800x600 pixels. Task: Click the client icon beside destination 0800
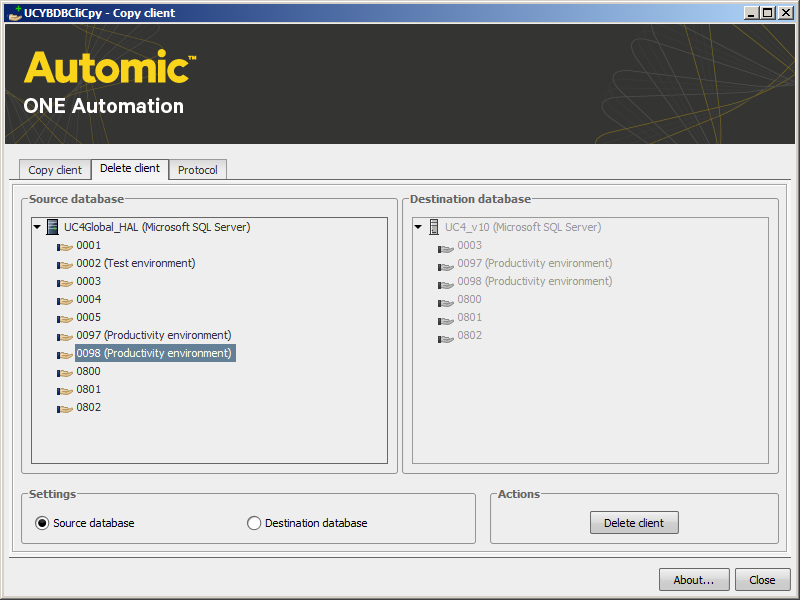tap(446, 303)
